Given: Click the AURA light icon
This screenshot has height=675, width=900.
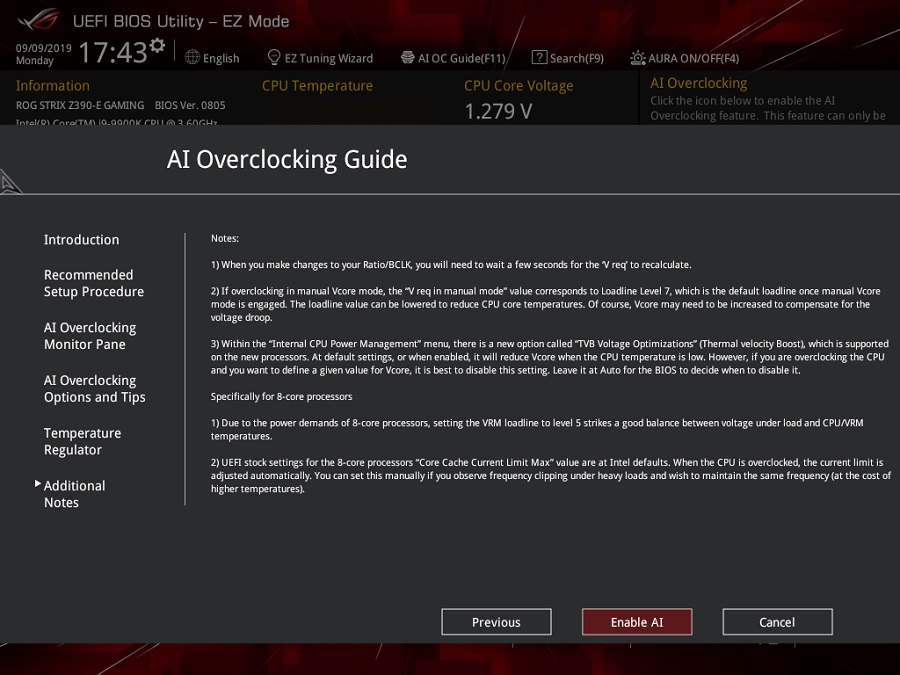Looking at the screenshot, I should click(638, 58).
